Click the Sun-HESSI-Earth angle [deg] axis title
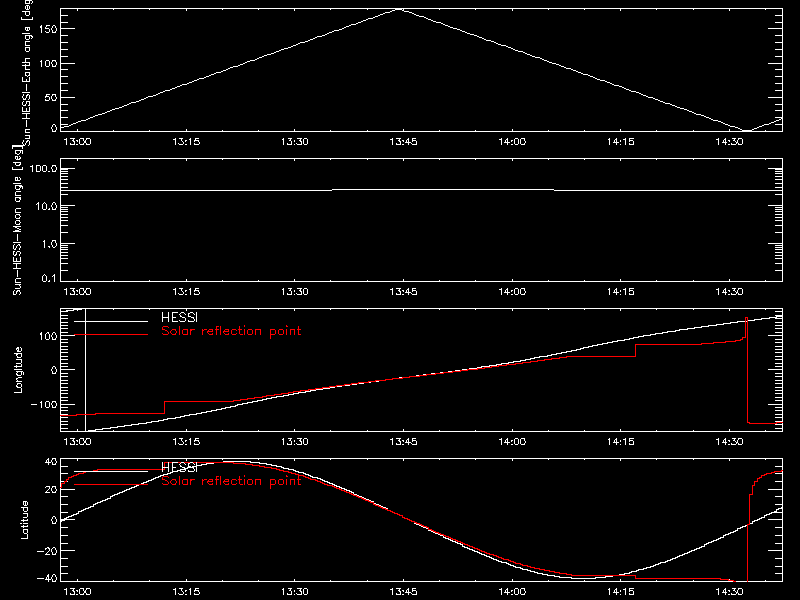The width and height of the screenshot is (800, 600). click(x=27, y=72)
